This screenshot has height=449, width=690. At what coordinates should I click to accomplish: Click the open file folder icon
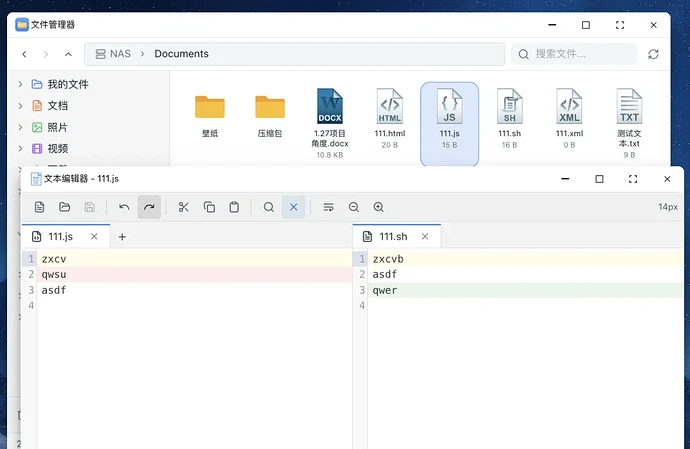point(65,207)
